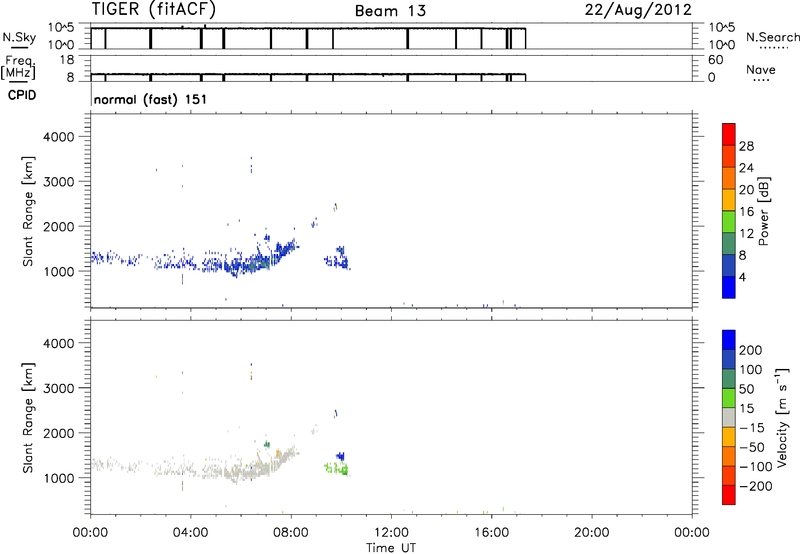
Task: Click the date 22/Aug/2012
Action: pyautogui.click(x=638, y=10)
